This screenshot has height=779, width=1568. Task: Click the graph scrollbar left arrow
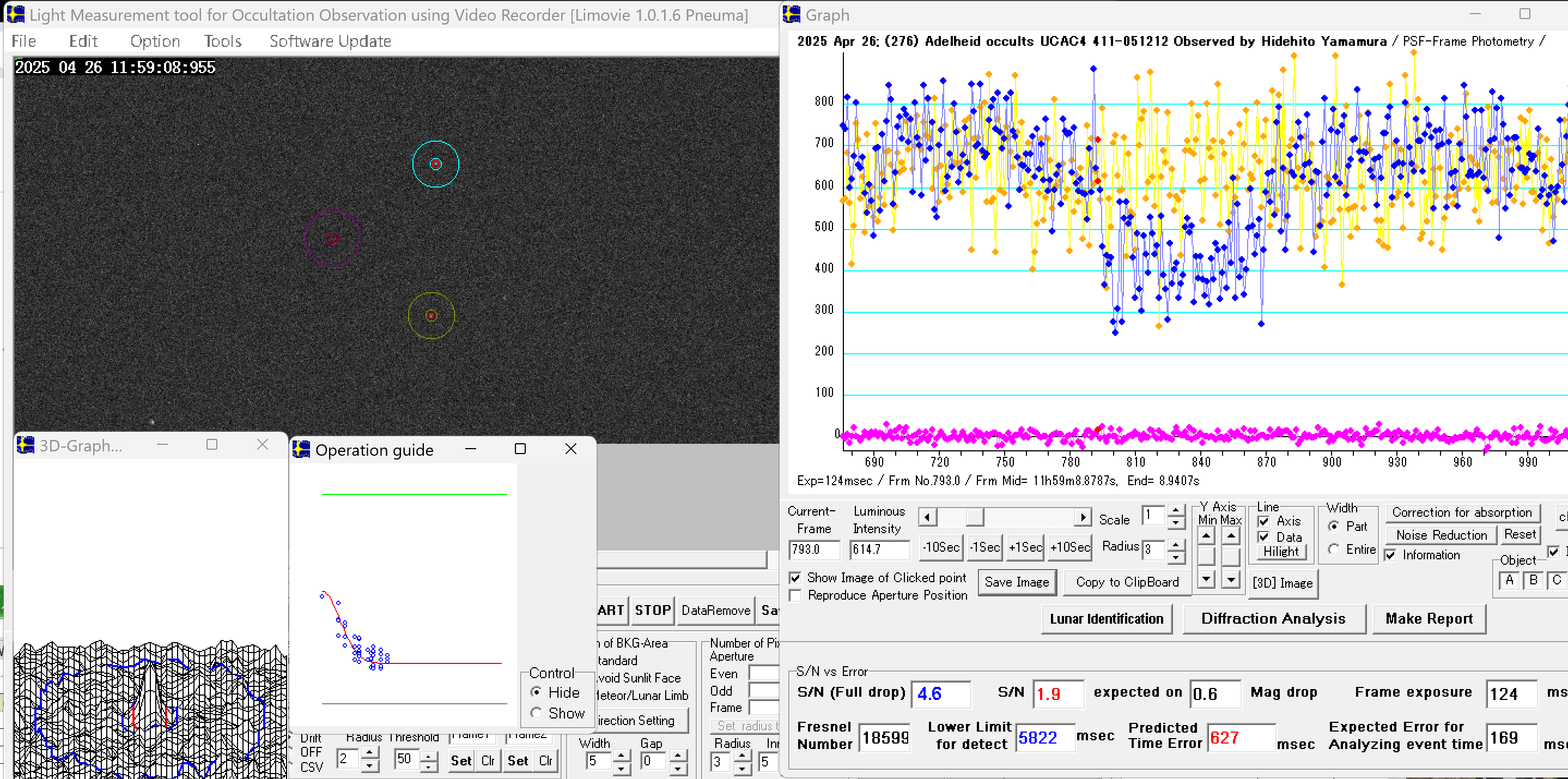pos(927,518)
